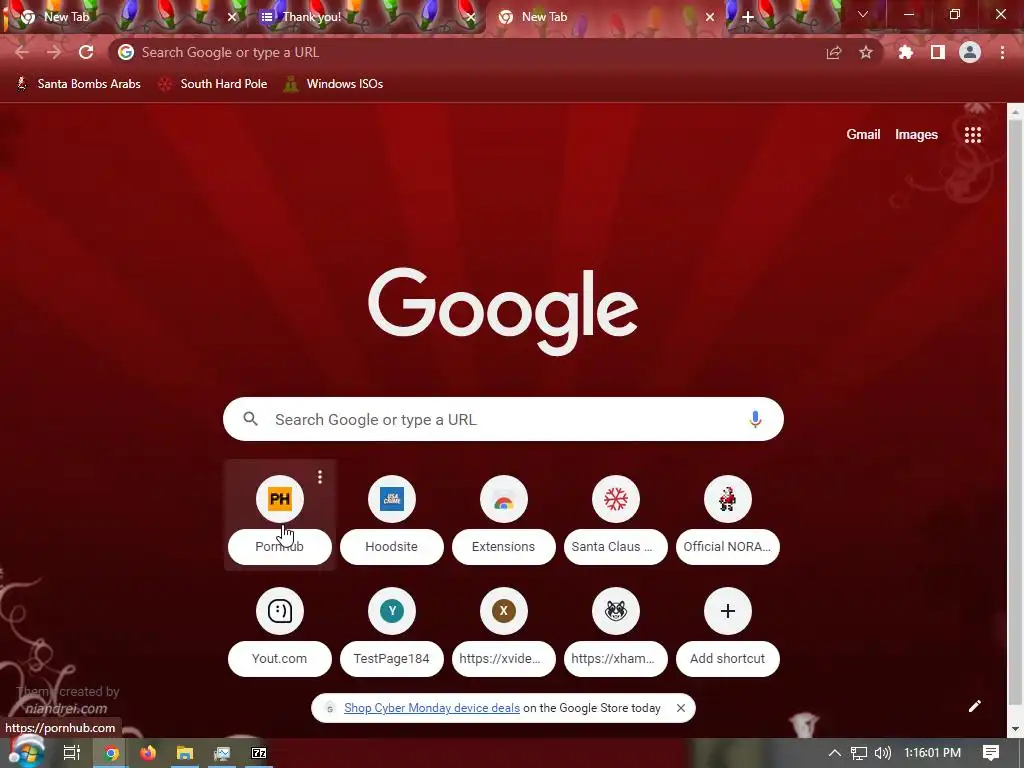
Task: Click the browser back arrow
Action: point(22,52)
